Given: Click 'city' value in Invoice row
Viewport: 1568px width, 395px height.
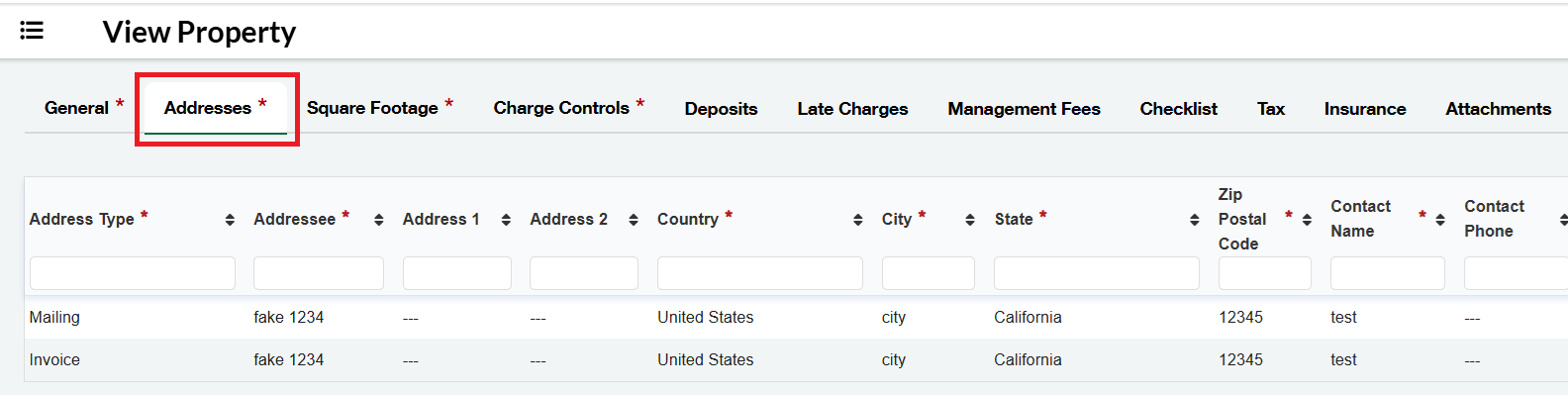Looking at the screenshot, I should pos(894,359).
